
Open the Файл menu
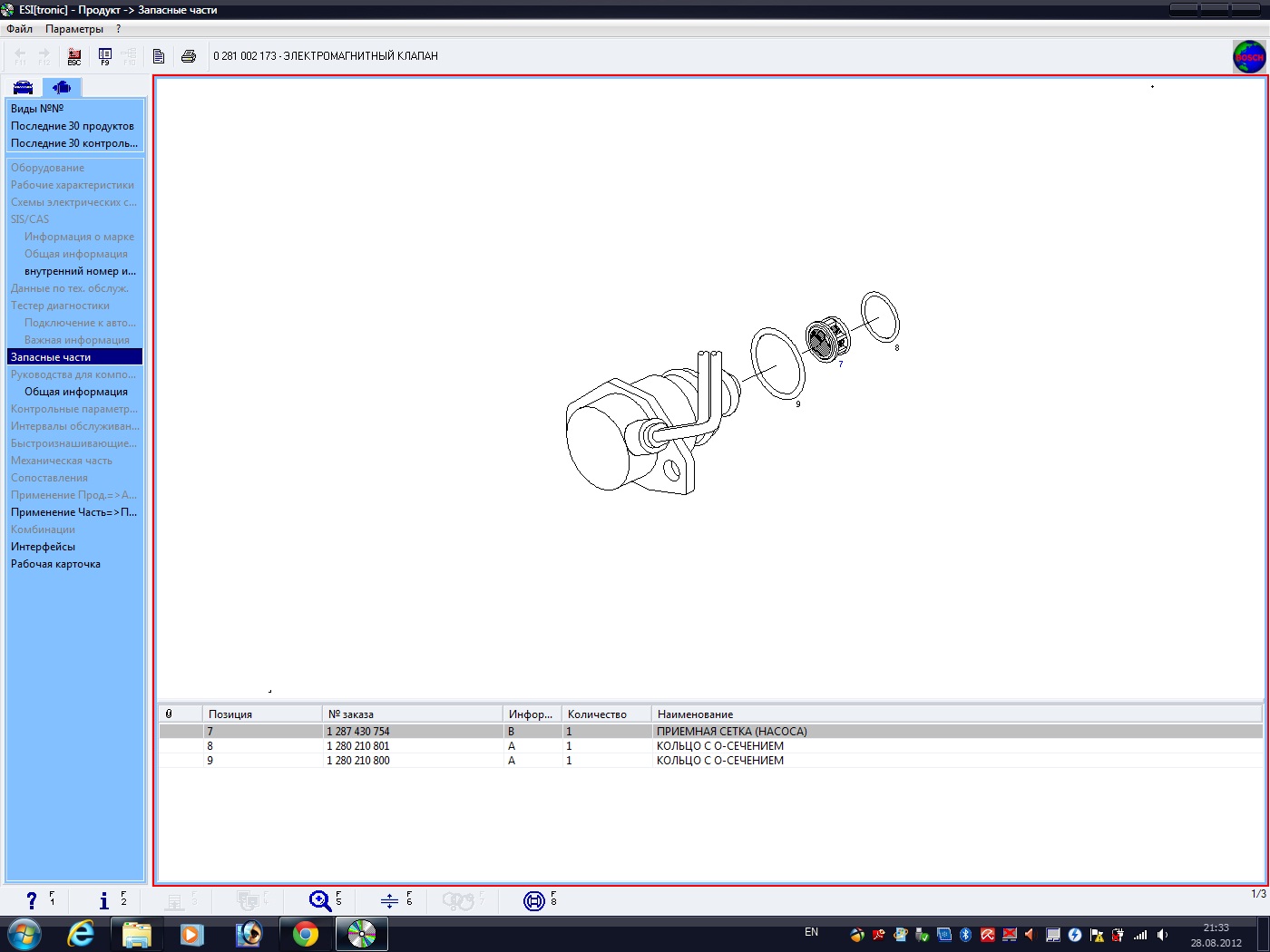(x=19, y=29)
